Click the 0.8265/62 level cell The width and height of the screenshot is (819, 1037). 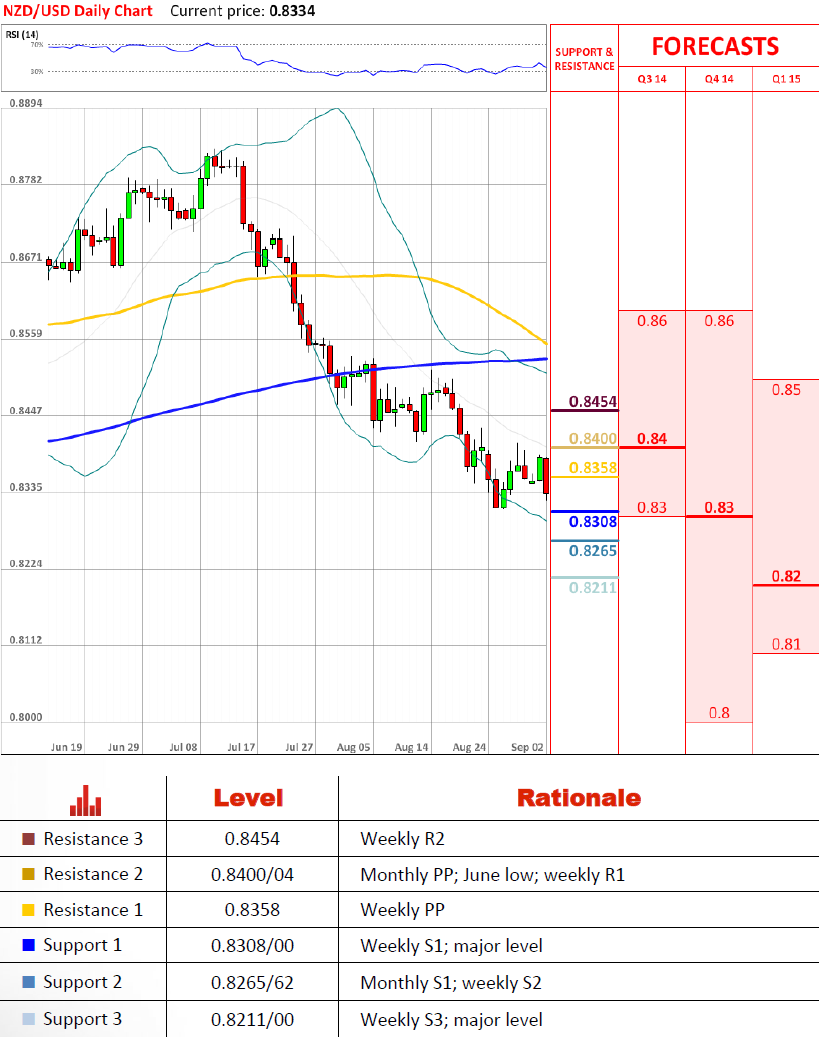[x=252, y=983]
